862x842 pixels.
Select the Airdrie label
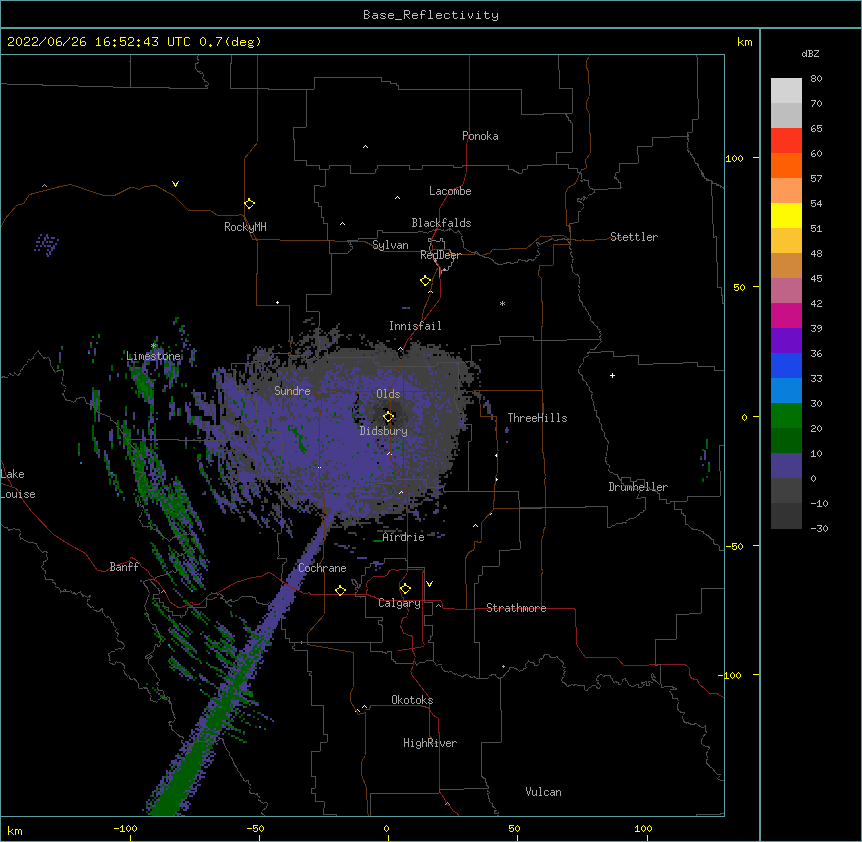tap(404, 537)
